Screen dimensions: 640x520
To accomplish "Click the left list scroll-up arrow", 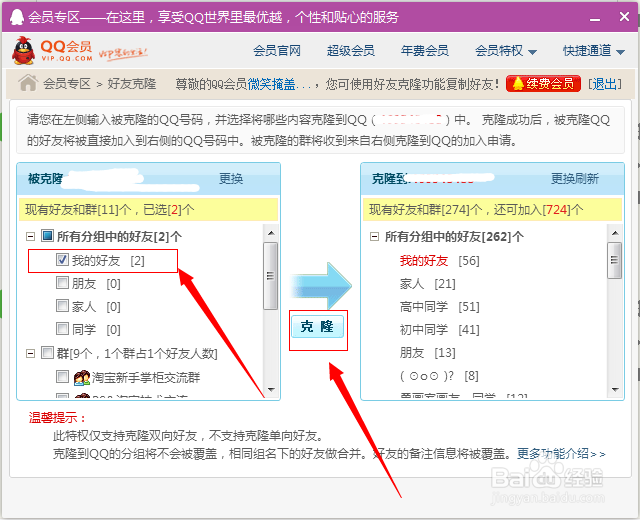I will point(271,233).
